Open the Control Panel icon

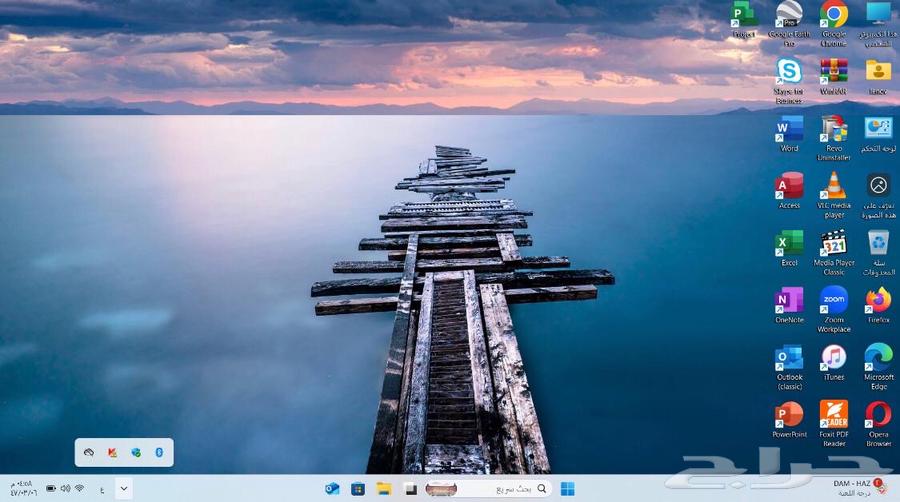pos(878,134)
